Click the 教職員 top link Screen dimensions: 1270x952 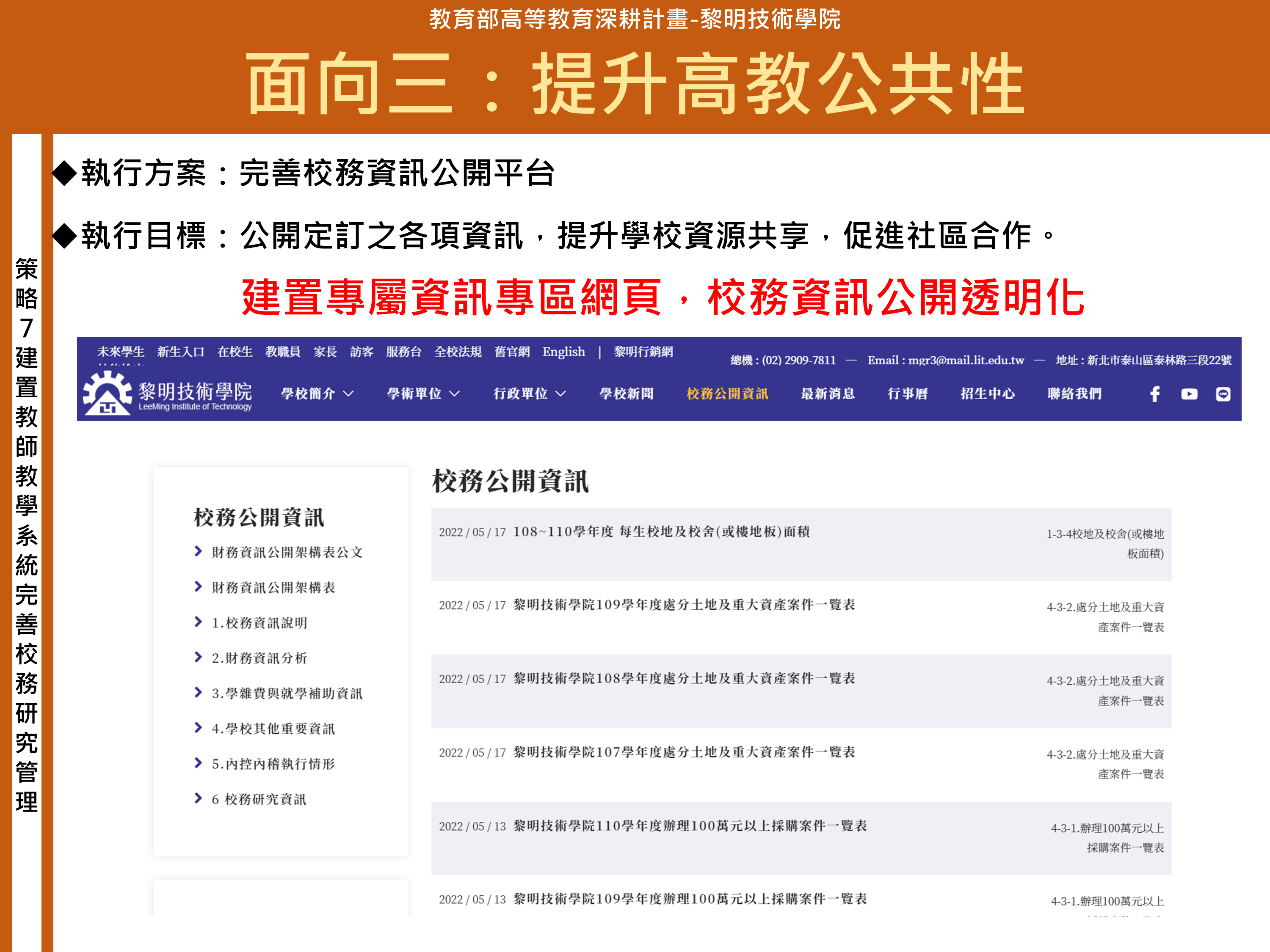pyautogui.click(x=283, y=352)
